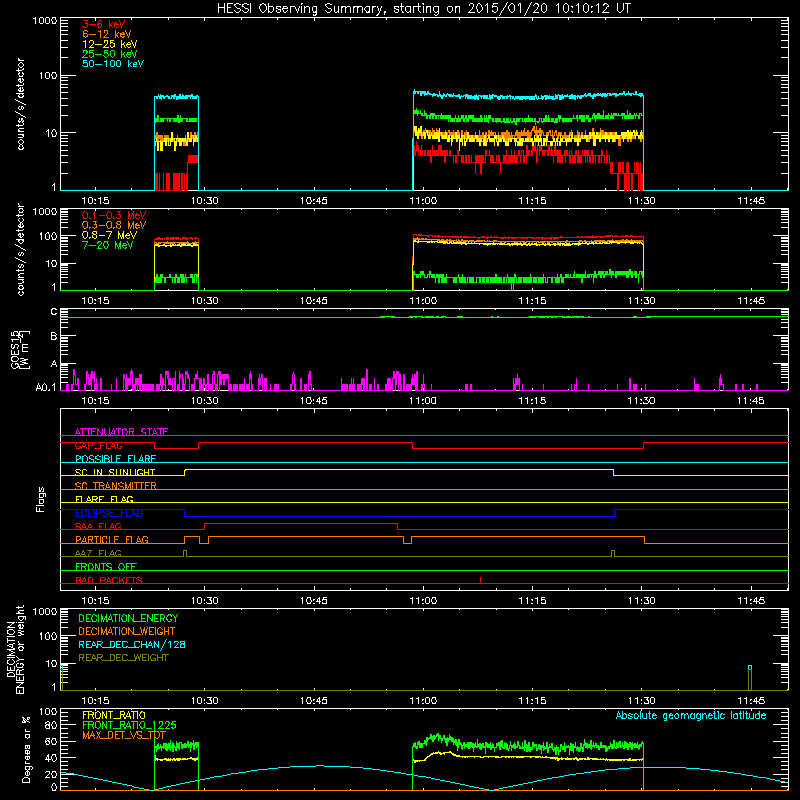Image resolution: width=800 pixels, height=800 pixels.
Task: Click the 0.1-0.3 MeV legend label
Action: point(114,215)
